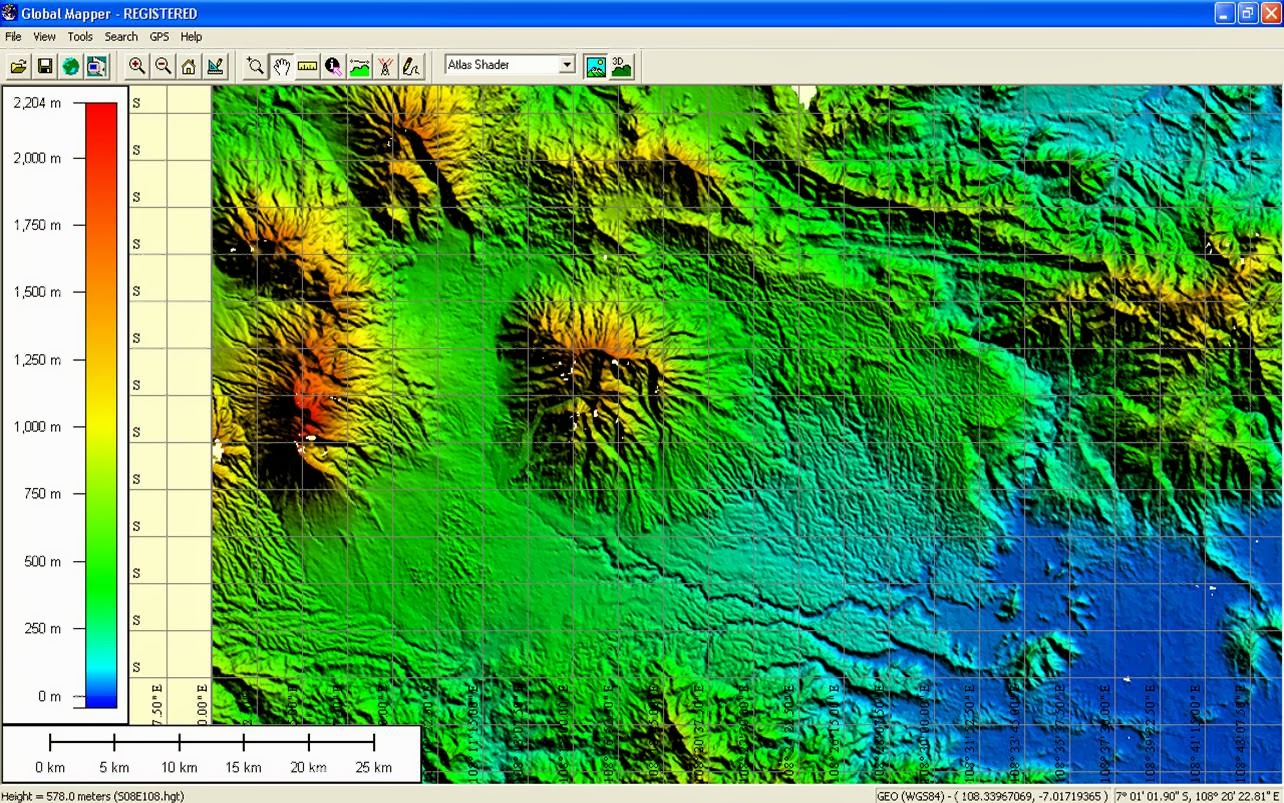Open the Overlay Control Center

pyautogui.click(x=96, y=66)
